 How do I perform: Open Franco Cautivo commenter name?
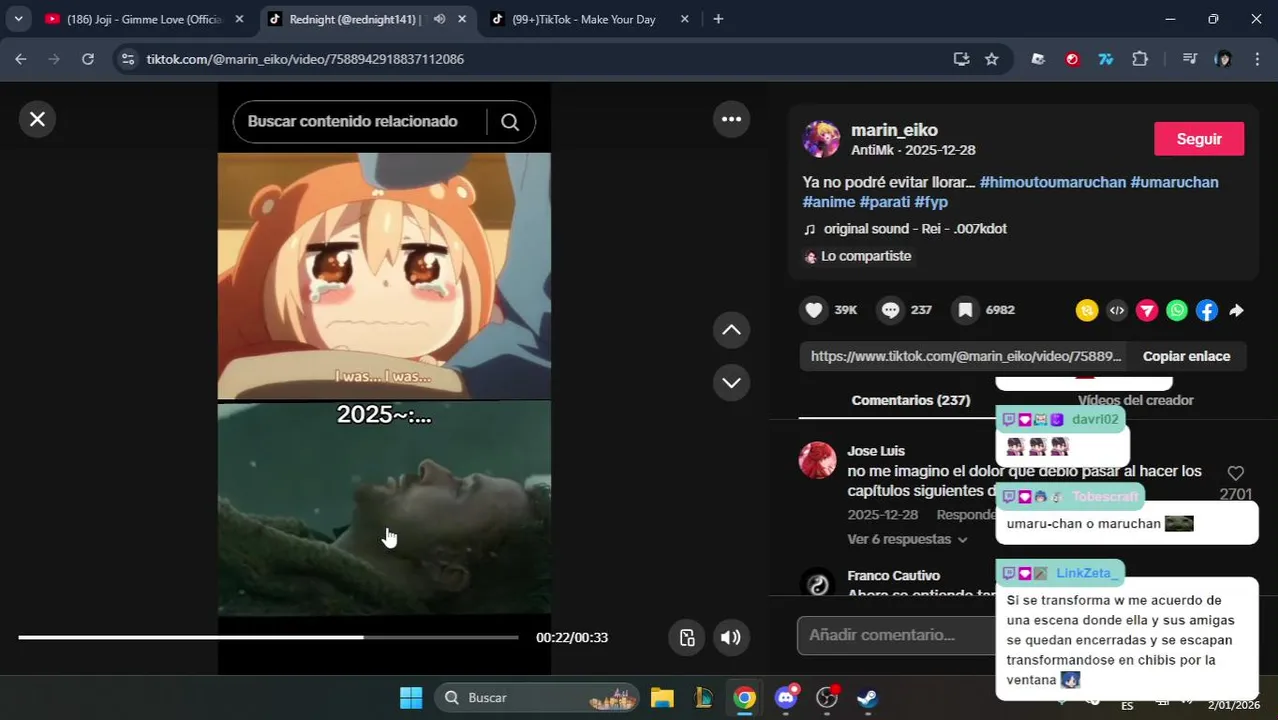pyautogui.click(x=893, y=576)
